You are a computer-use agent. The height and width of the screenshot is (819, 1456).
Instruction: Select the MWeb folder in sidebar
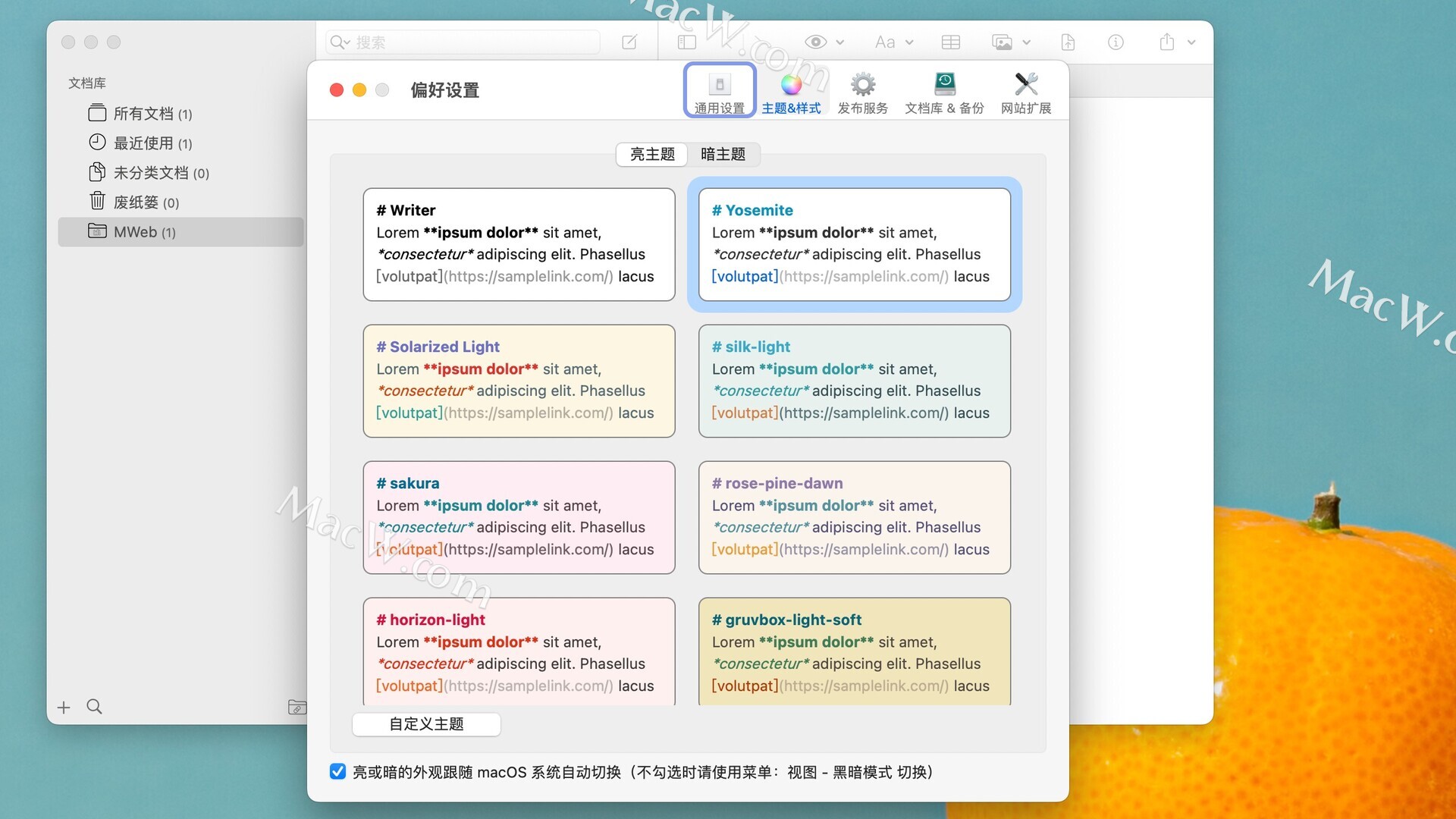coord(180,232)
